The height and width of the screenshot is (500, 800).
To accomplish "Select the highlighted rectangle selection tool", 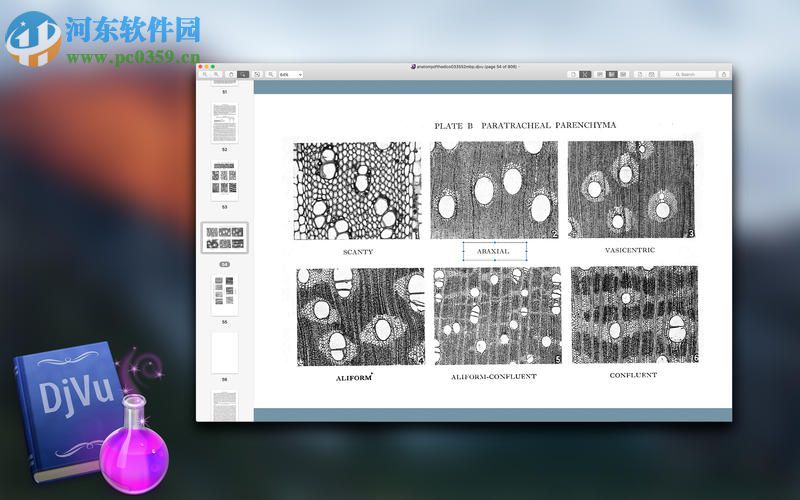I will pyautogui.click(x=243, y=74).
